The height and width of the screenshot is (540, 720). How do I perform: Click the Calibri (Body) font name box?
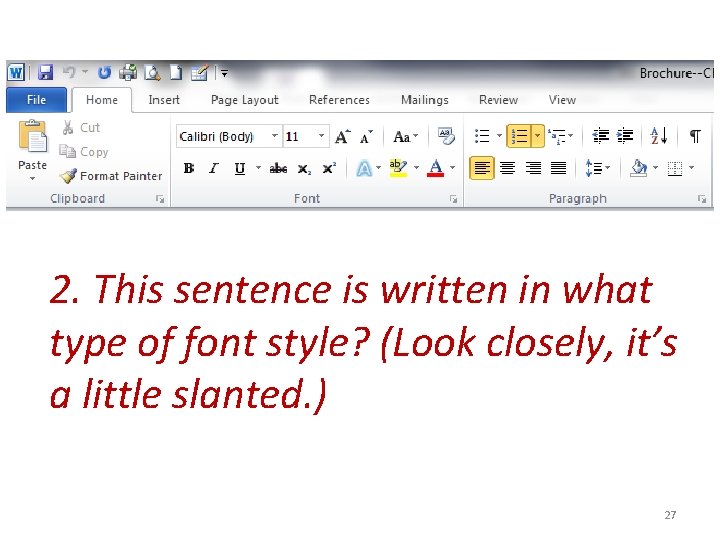[x=223, y=136]
